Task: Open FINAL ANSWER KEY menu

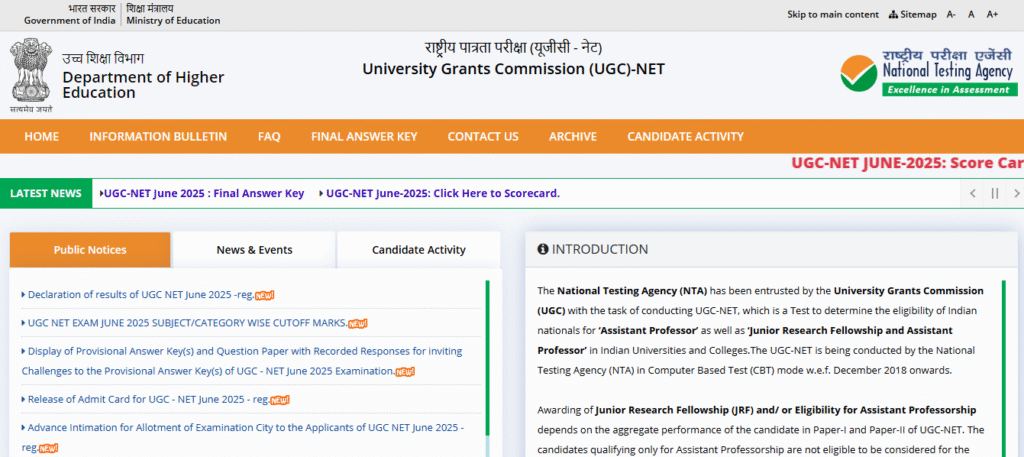Action: (x=364, y=136)
